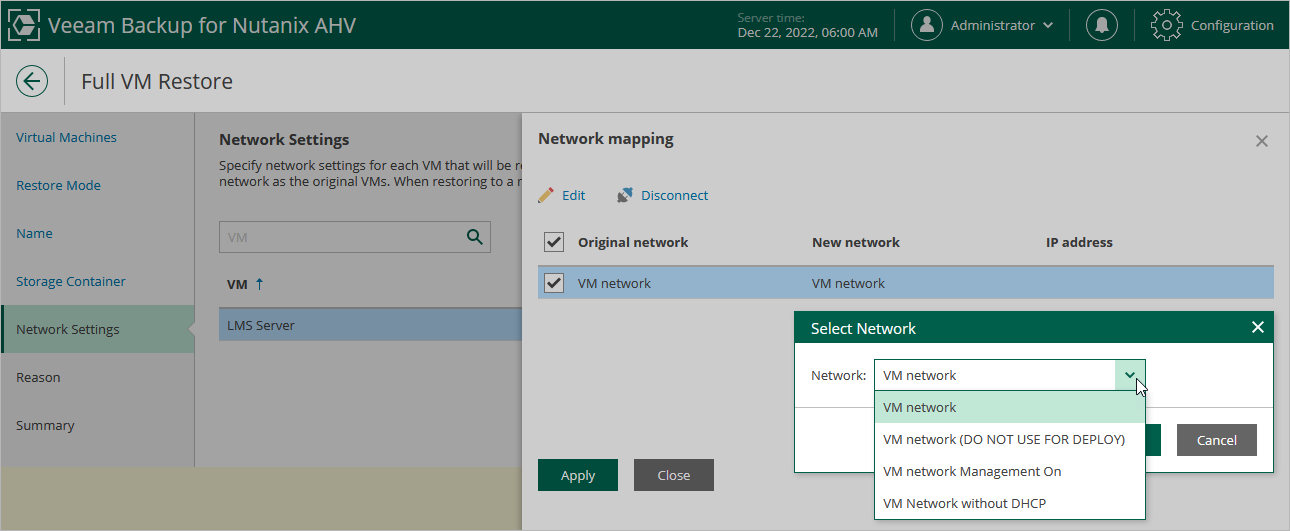Open the Name step

pyautogui.click(x=34, y=233)
